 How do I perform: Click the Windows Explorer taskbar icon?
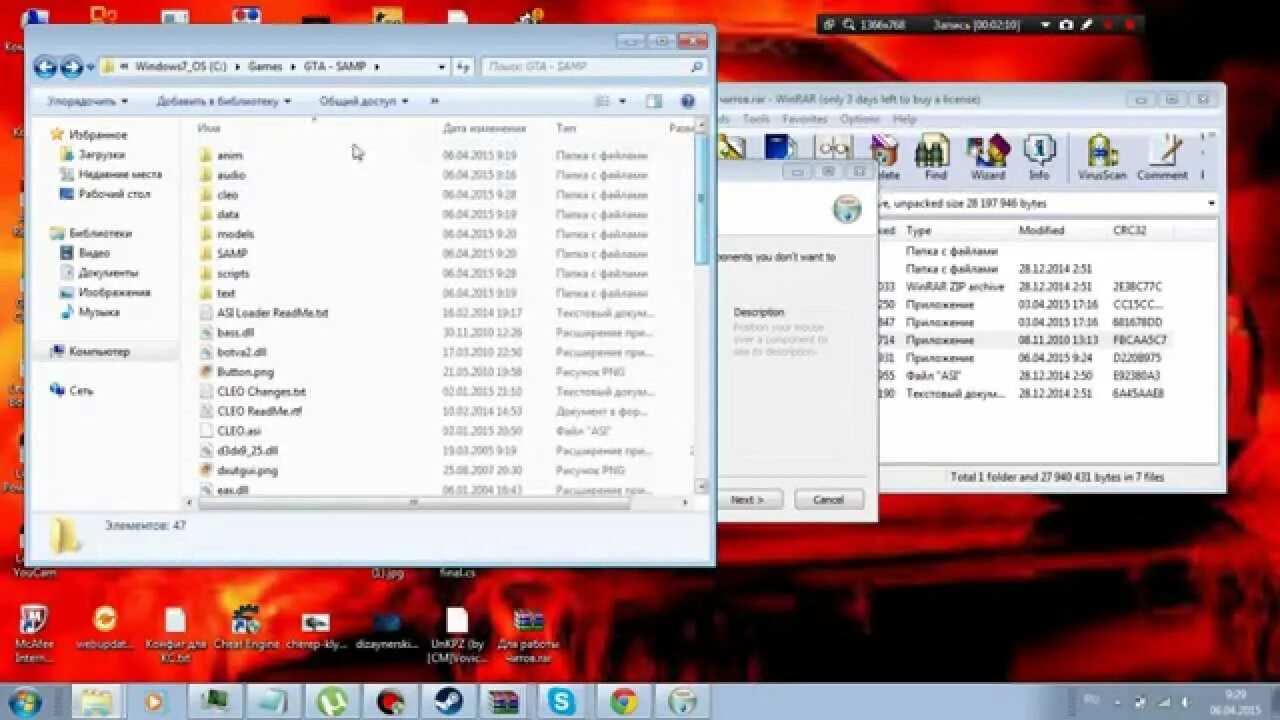point(96,701)
